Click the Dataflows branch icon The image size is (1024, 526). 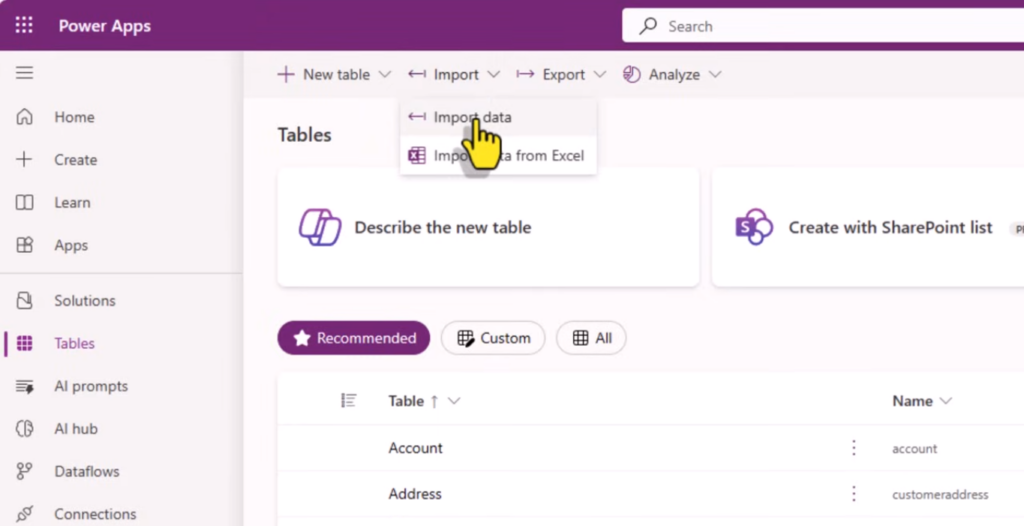click(24, 471)
